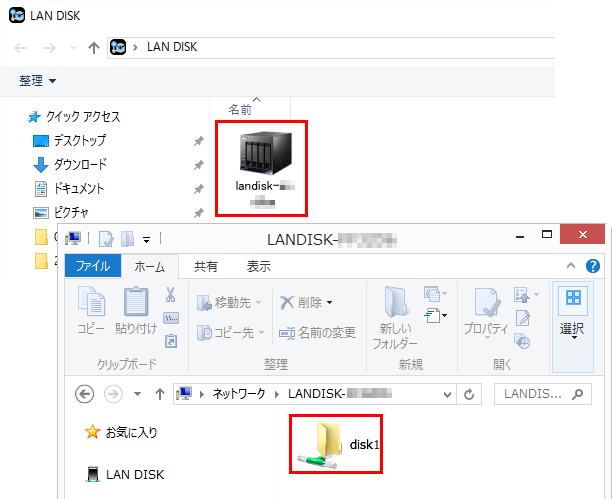Click the Rename button in ribbon

click(317, 333)
